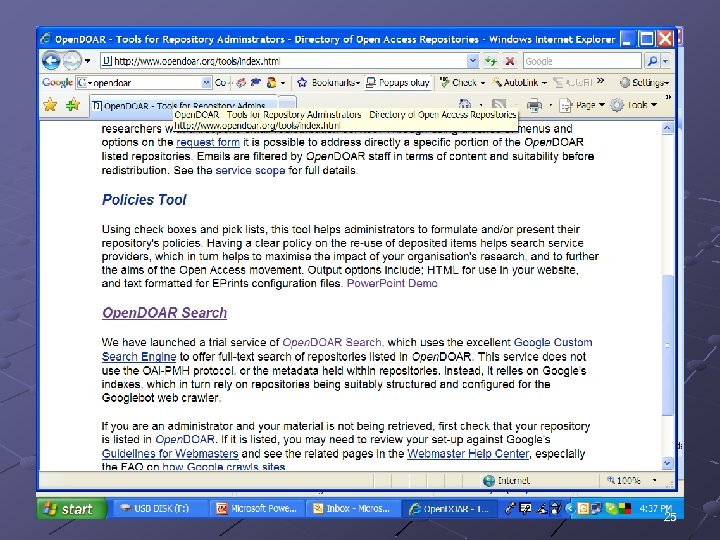This screenshot has height=540, width=720.
Task: Open the Tools menu with gear icon
Action: click(634, 105)
